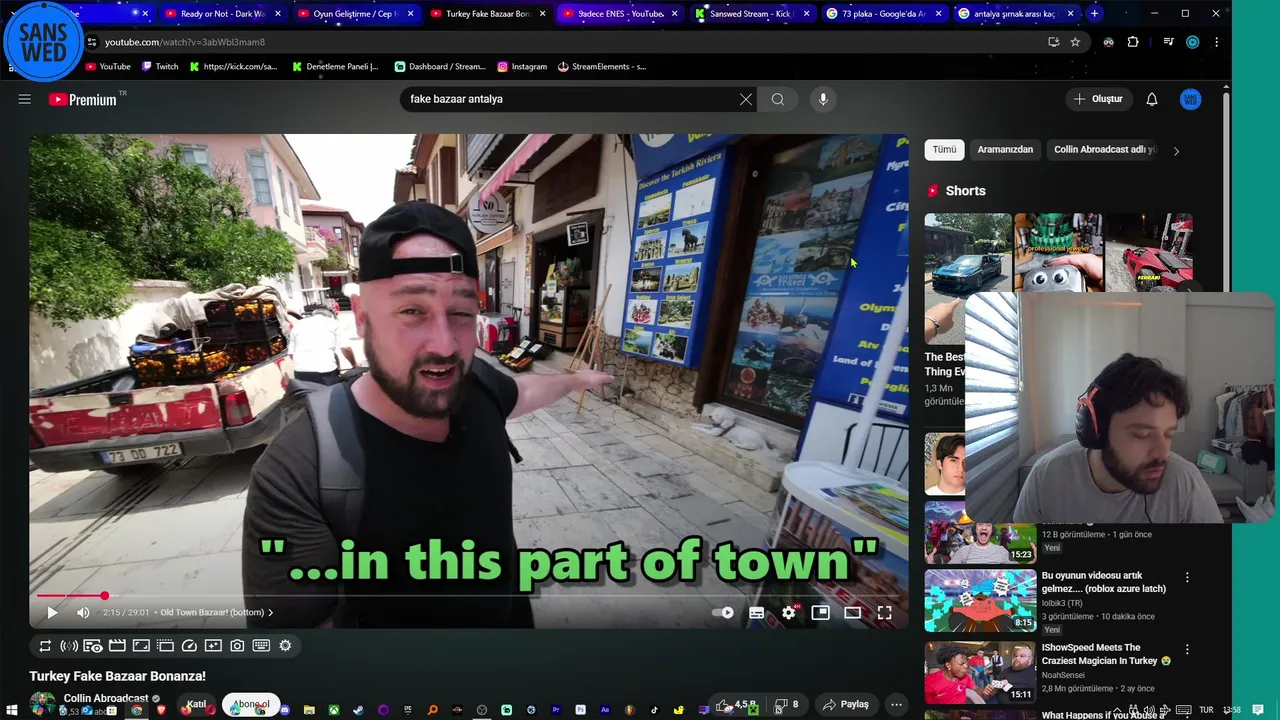Select the Tümü filter chip
1280x720 pixels.
pyautogui.click(x=945, y=150)
